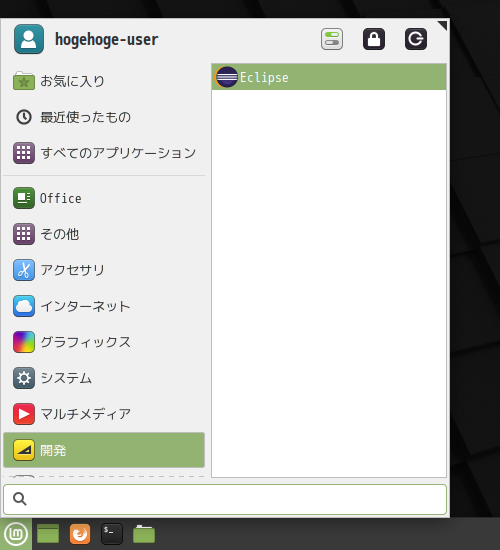Open the アクセサリ category
This screenshot has height=550, width=500.
[104, 270]
